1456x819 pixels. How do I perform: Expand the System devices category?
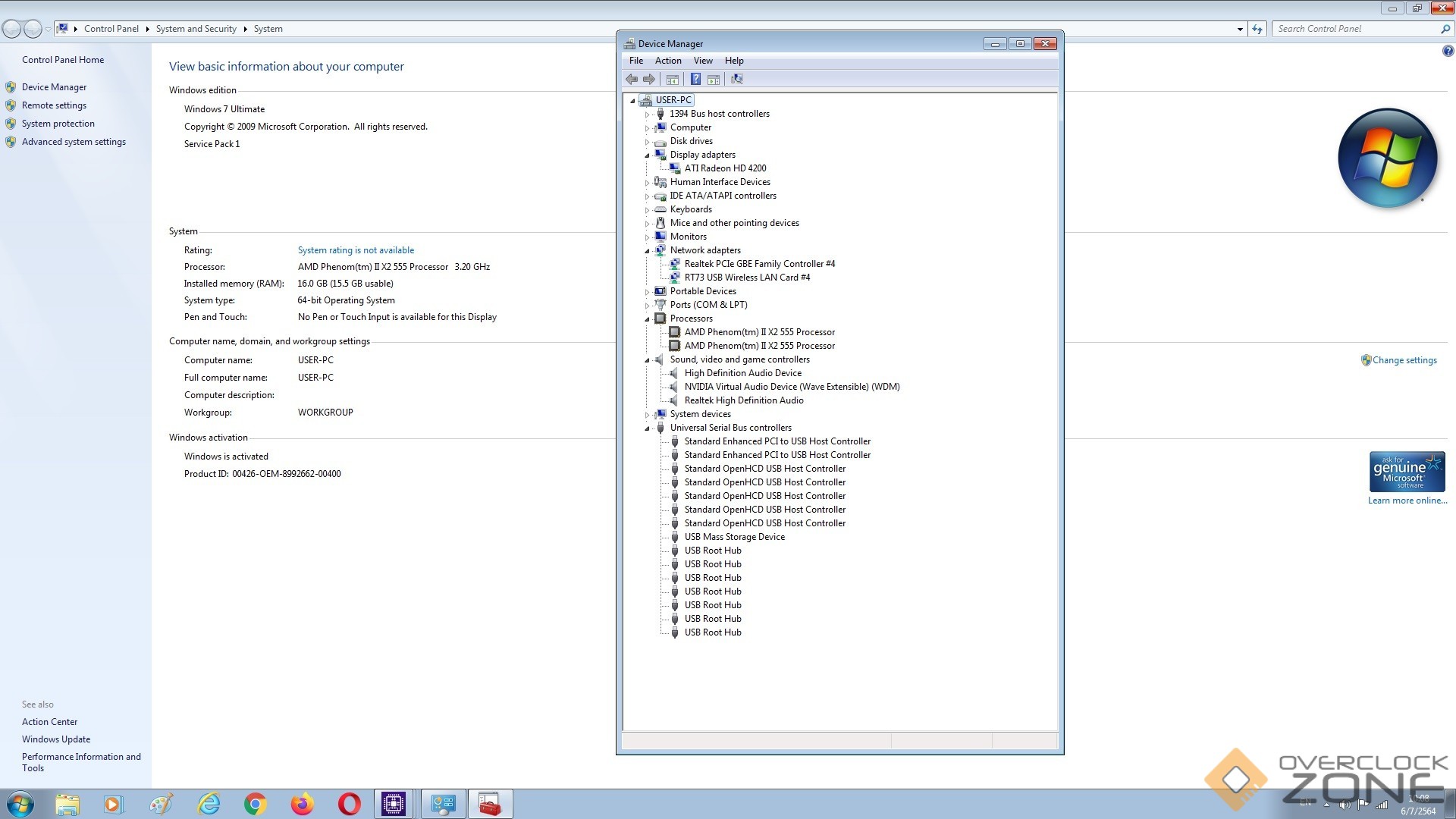tap(647, 415)
